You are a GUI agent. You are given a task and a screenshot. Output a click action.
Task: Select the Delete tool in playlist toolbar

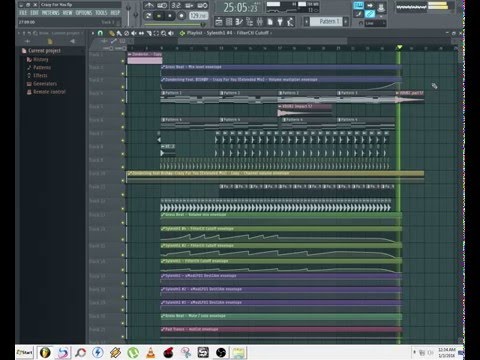(x=126, y=33)
